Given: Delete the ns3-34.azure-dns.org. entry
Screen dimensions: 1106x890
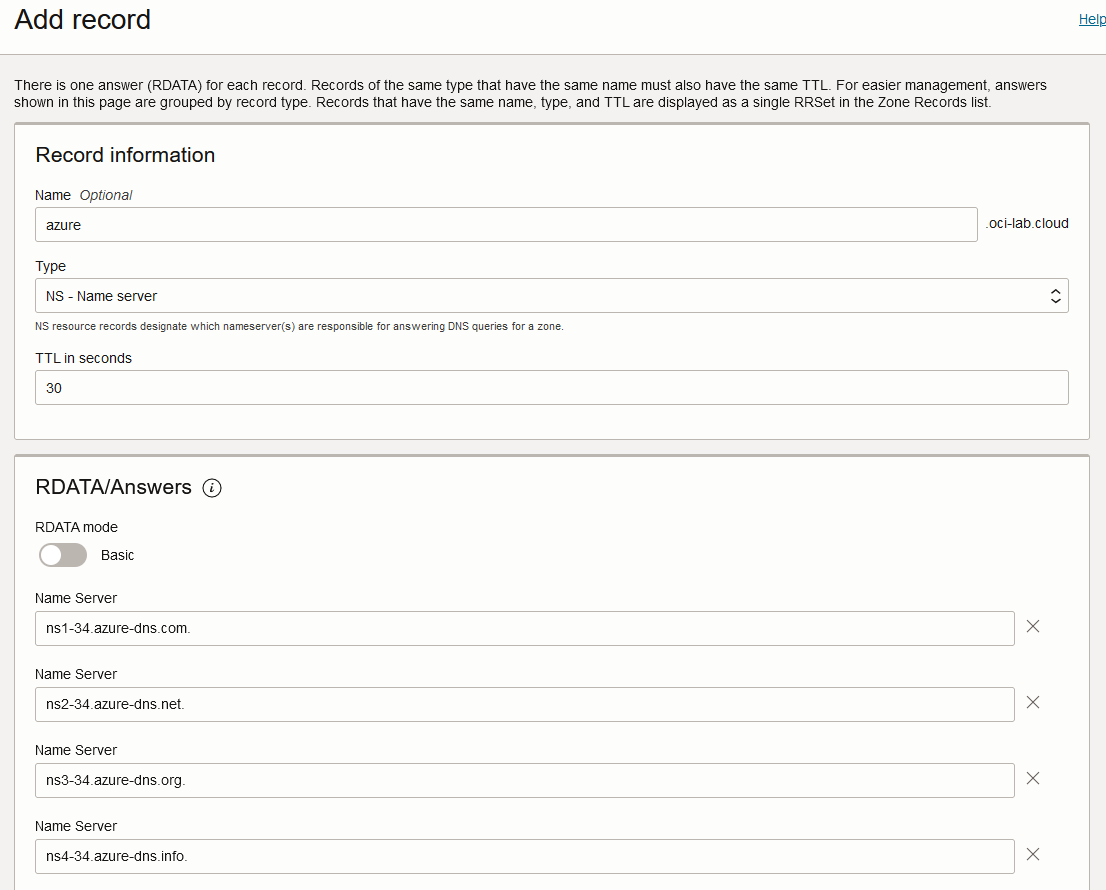Looking at the screenshot, I should (x=1033, y=778).
